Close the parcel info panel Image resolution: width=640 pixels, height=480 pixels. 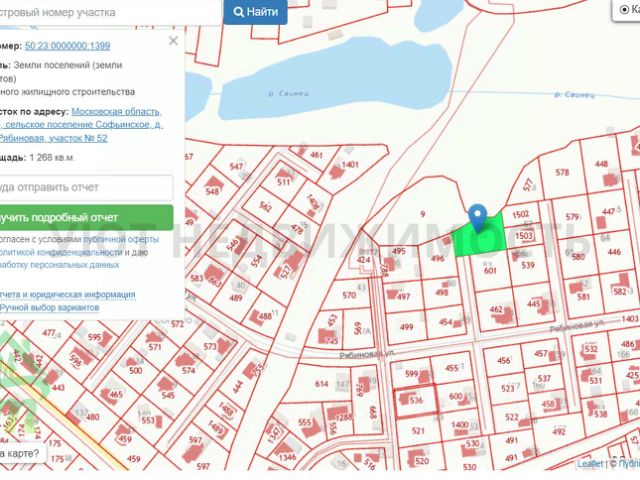point(173,41)
